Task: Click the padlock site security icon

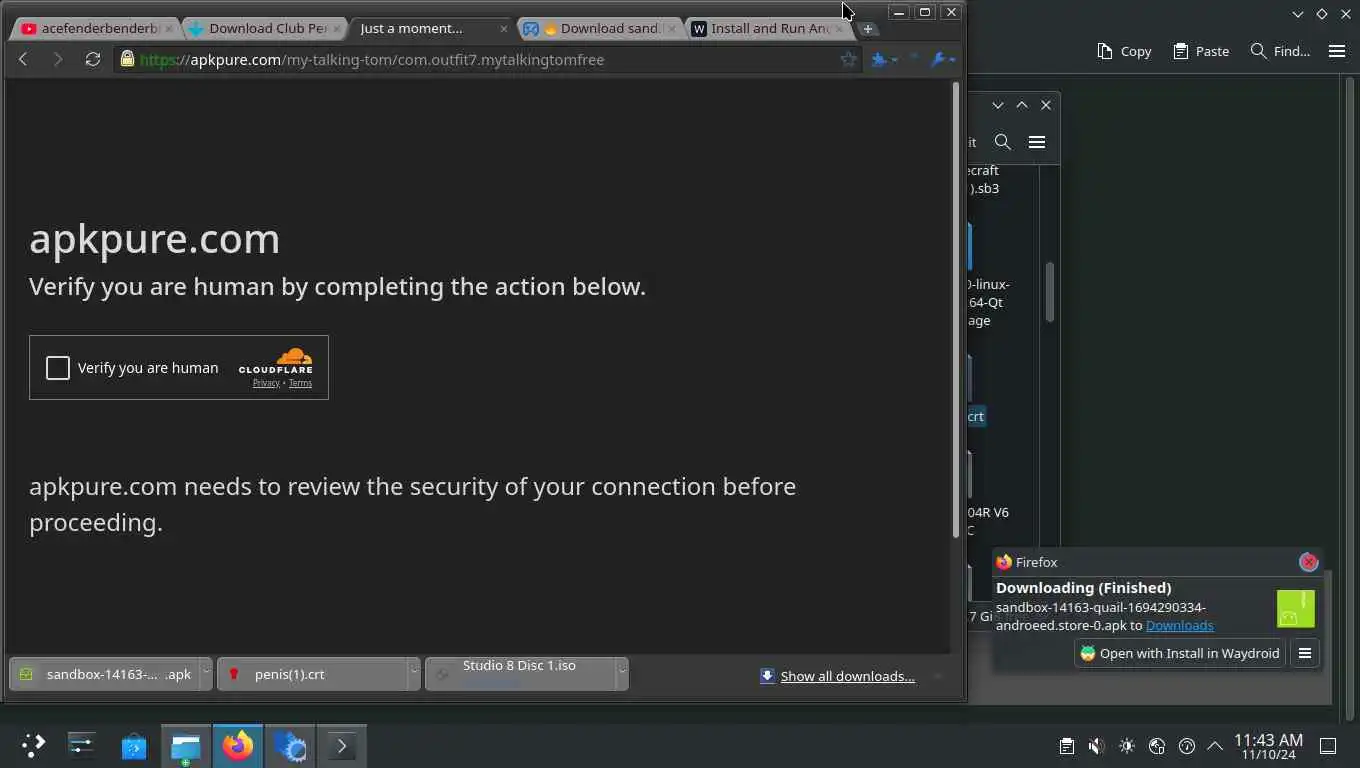Action: pyautogui.click(x=127, y=59)
